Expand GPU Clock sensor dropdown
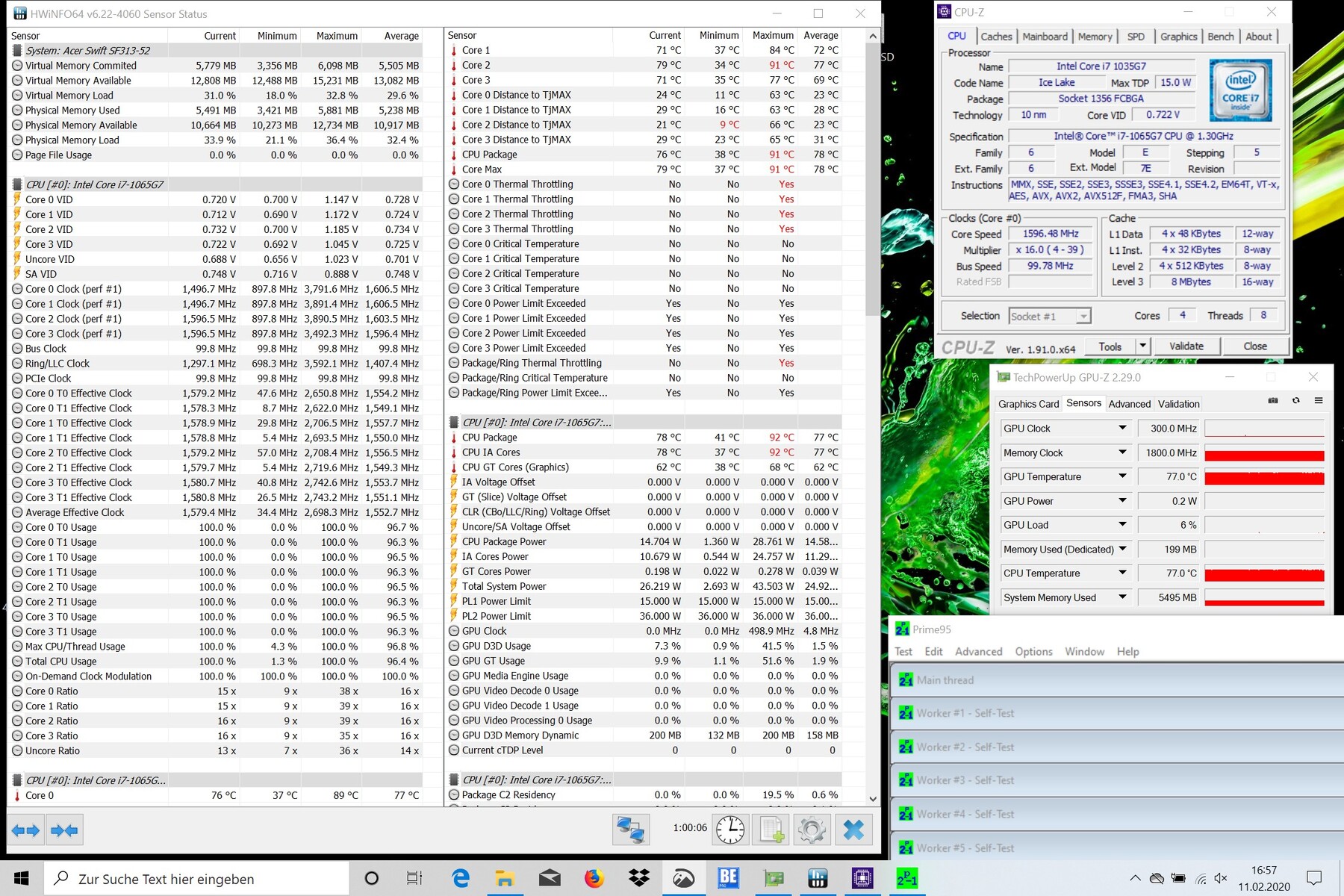This screenshot has width=1344, height=896. click(1122, 428)
